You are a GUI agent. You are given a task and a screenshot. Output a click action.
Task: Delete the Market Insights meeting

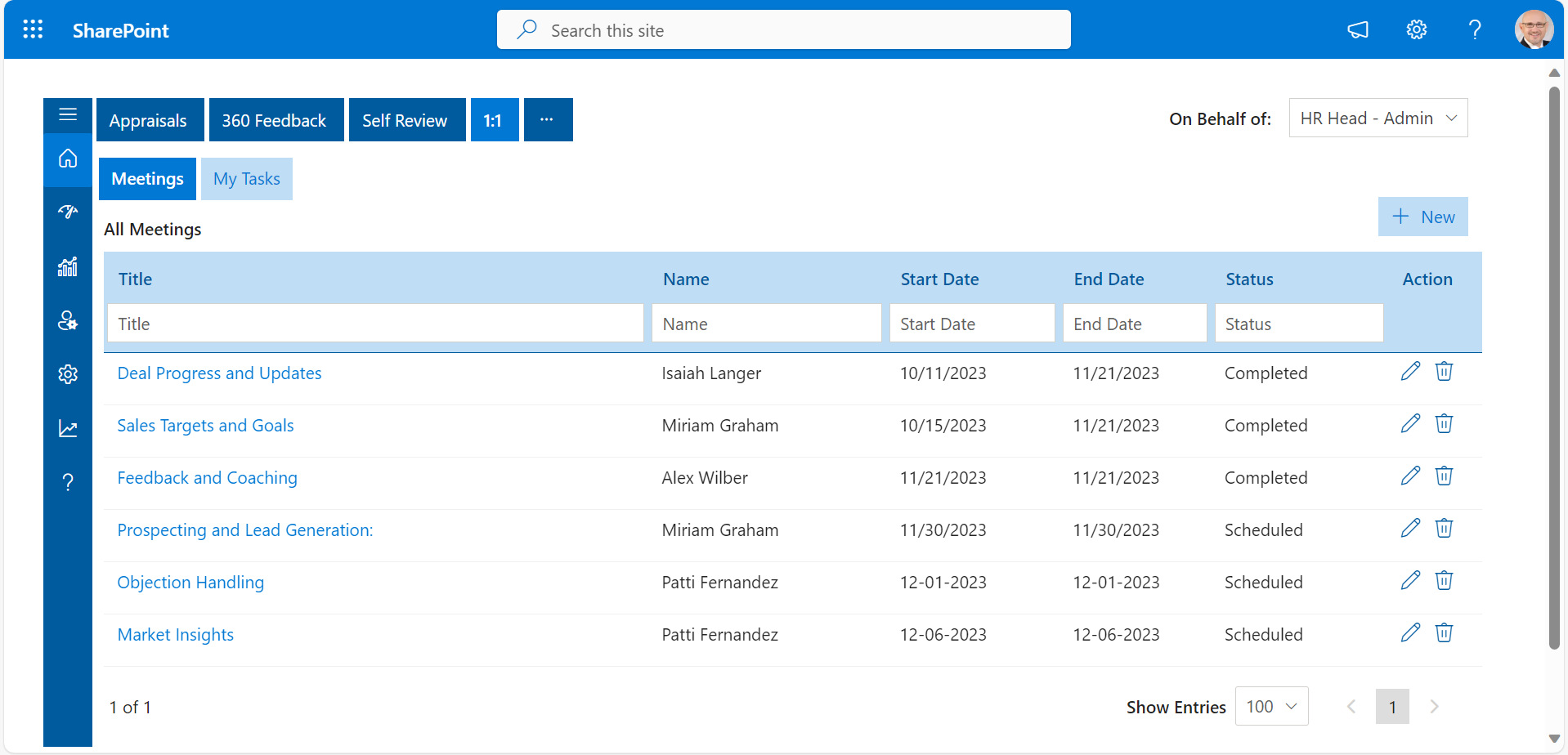click(x=1445, y=632)
